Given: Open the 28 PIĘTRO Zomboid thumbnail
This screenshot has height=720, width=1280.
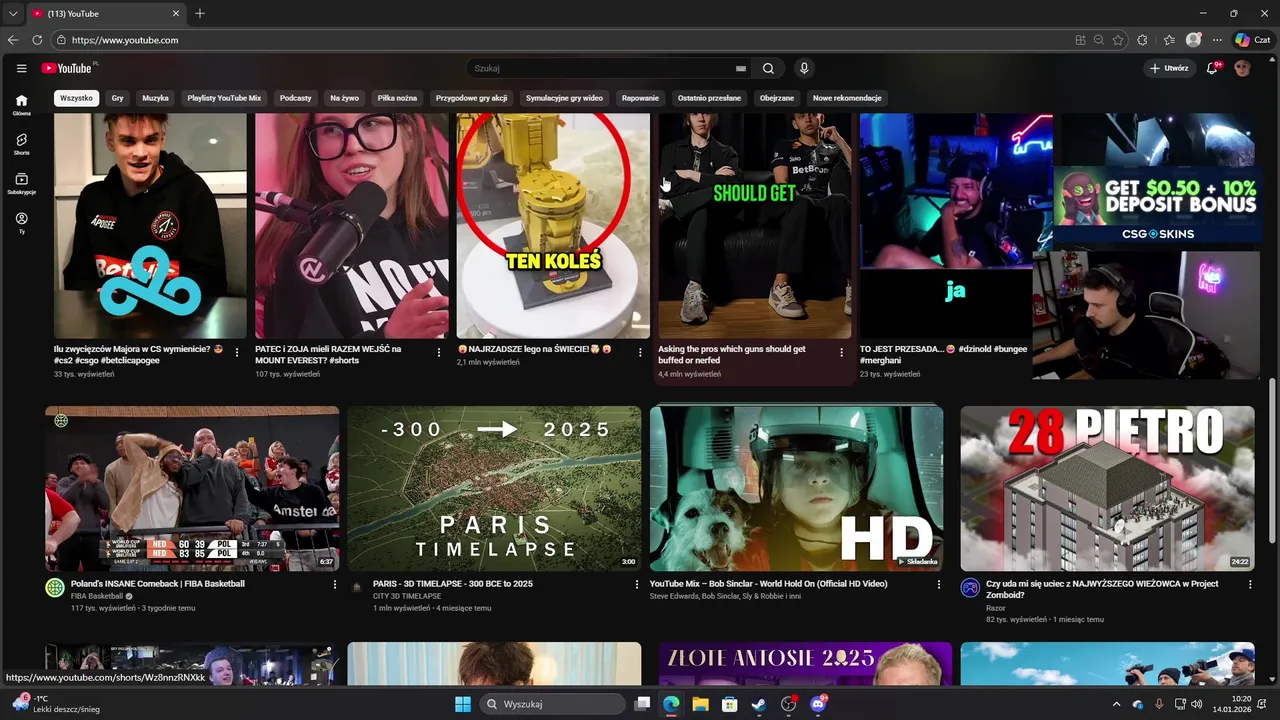Looking at the screenshot, I should pos(1107,488).
